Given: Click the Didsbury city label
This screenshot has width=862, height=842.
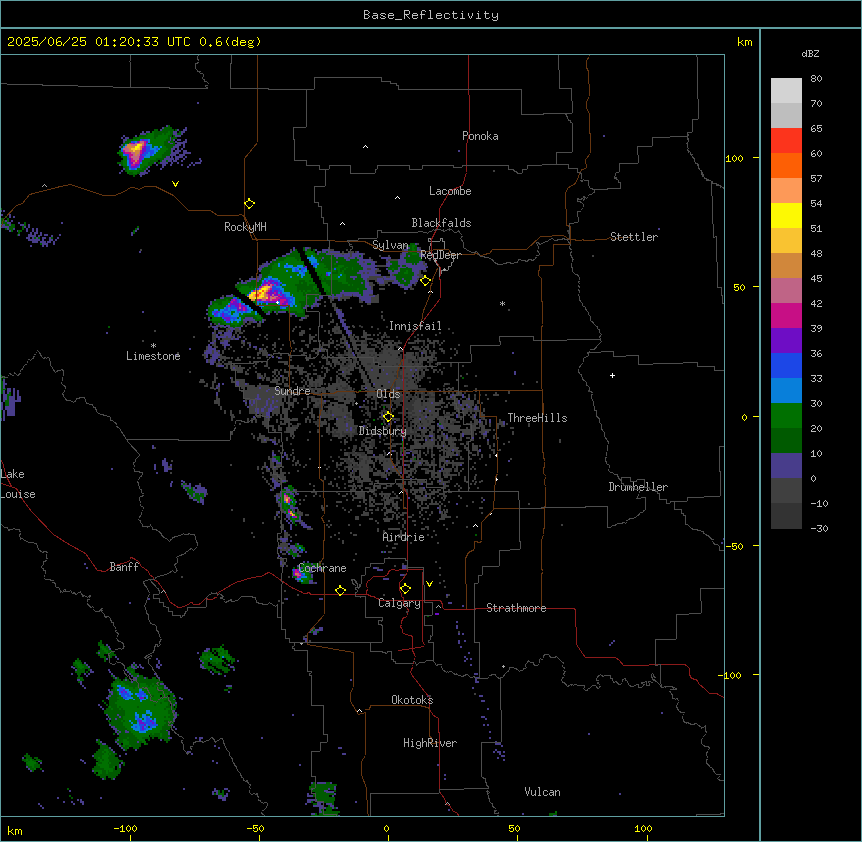Looking at the screenshot, I should pyautogui.click(x=383, y=431).
